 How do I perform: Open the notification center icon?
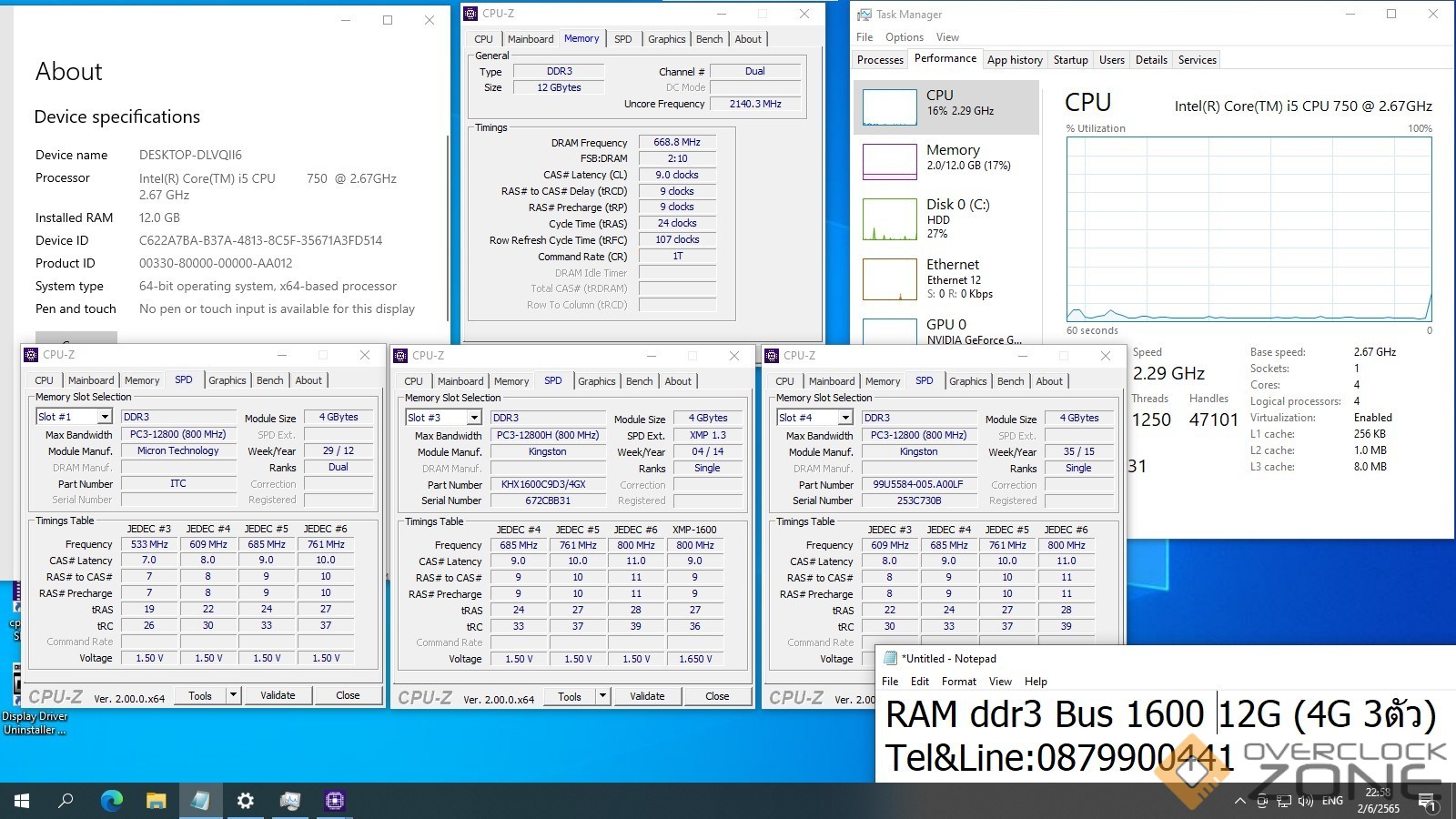(1427, 802)
